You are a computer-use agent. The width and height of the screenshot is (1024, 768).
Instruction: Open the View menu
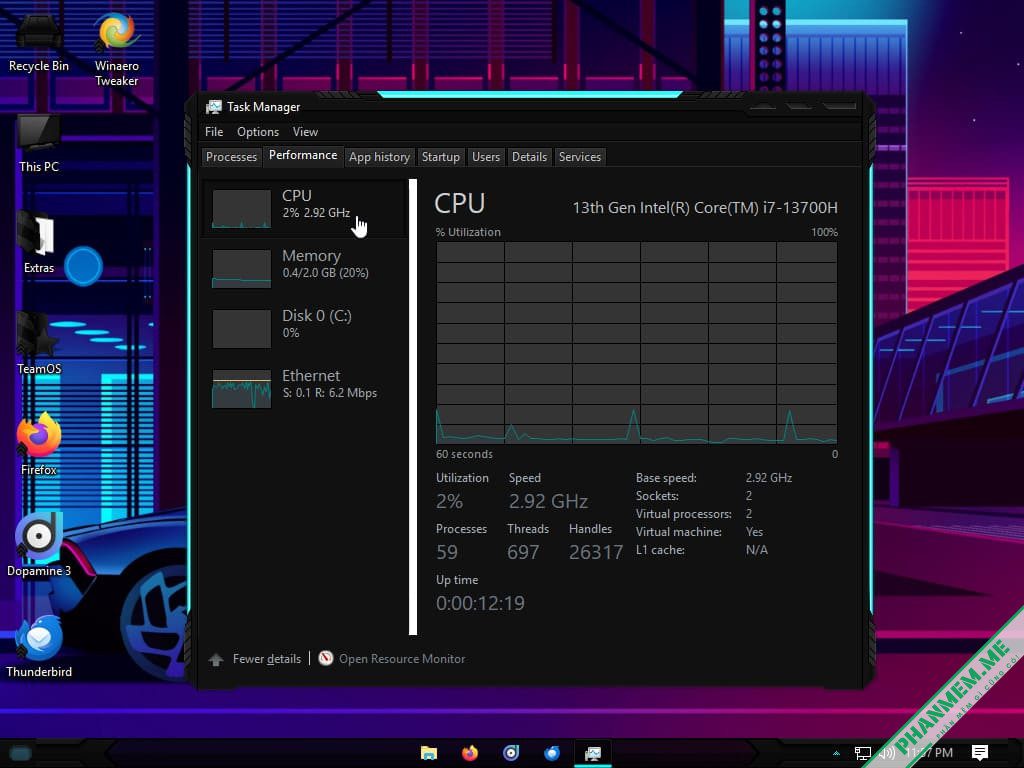305,132
